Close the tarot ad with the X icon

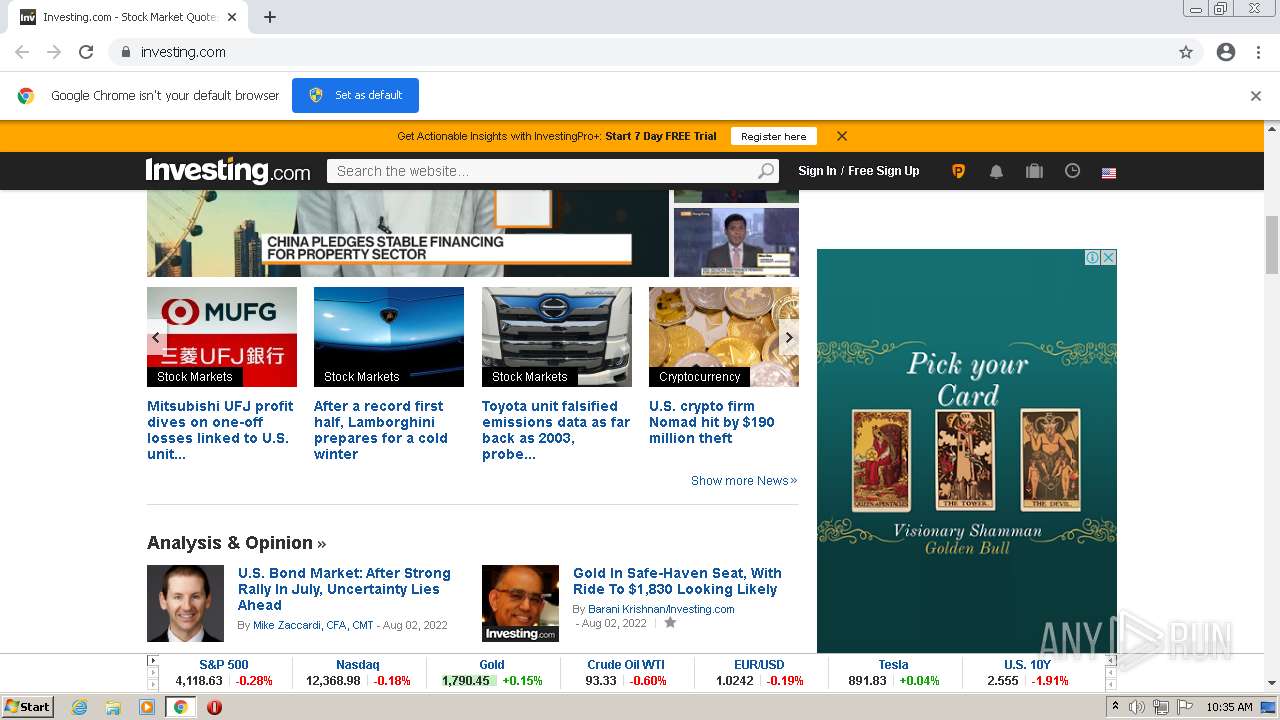click(x=1108, y=258)
